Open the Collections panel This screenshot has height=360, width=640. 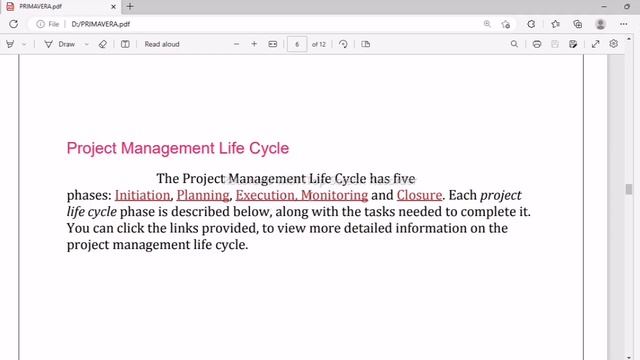point(578,24)
